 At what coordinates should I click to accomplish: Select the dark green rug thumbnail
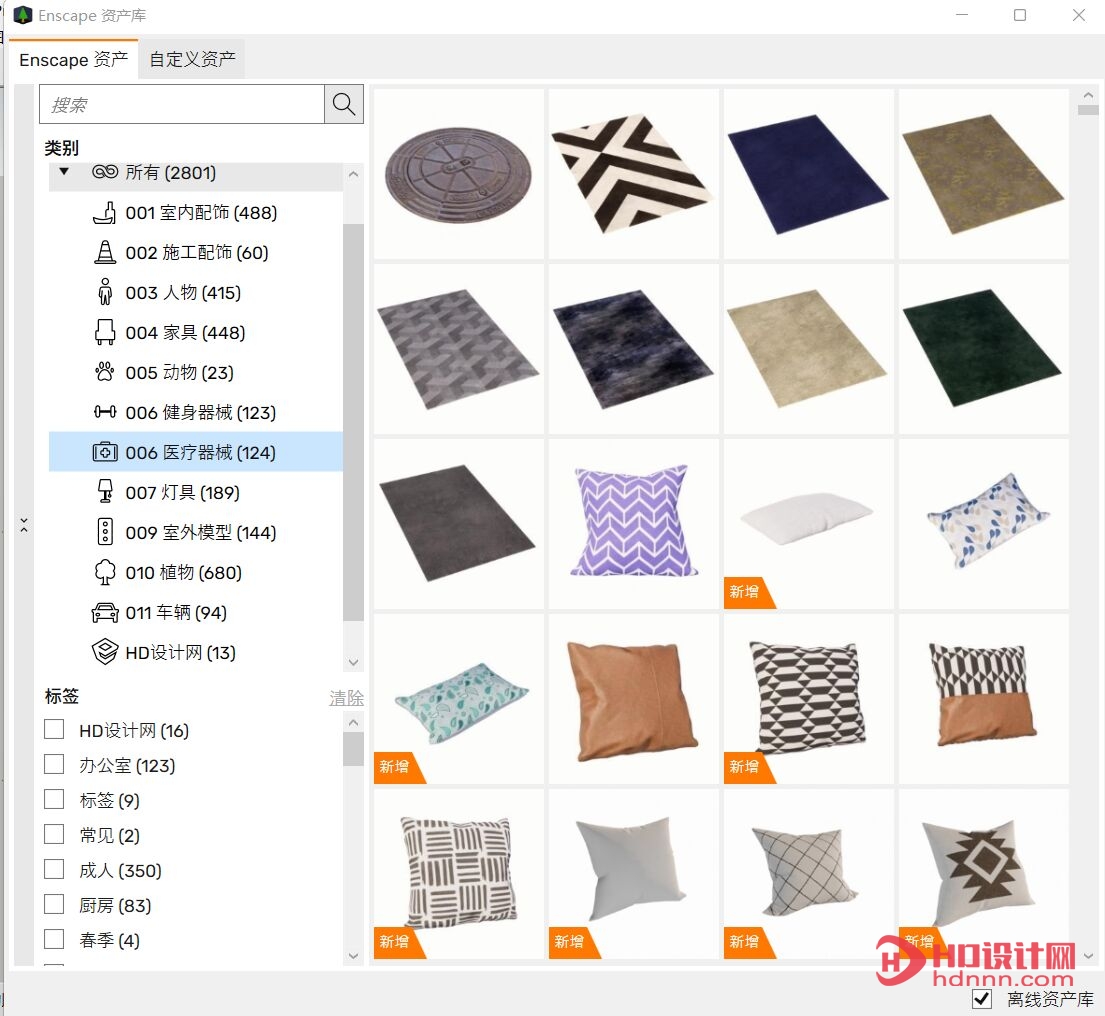click(x=983, y=349)
